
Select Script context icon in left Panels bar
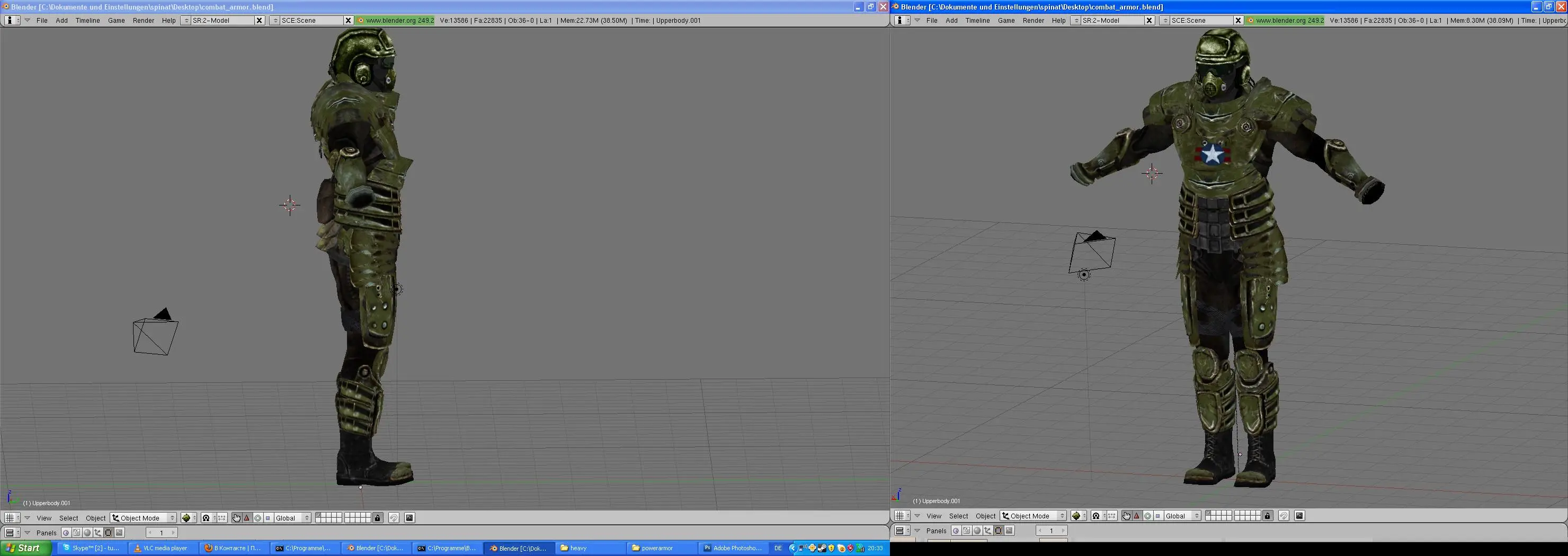77,533
